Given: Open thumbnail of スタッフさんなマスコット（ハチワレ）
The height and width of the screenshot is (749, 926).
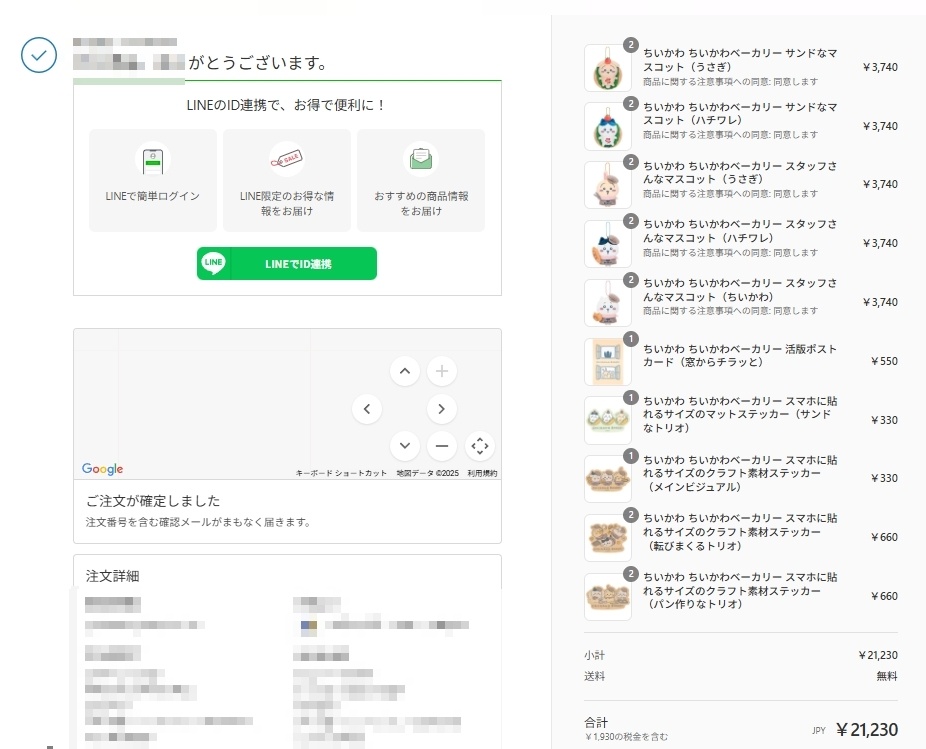Looking at the screenshot, I should tap(608, 244).
